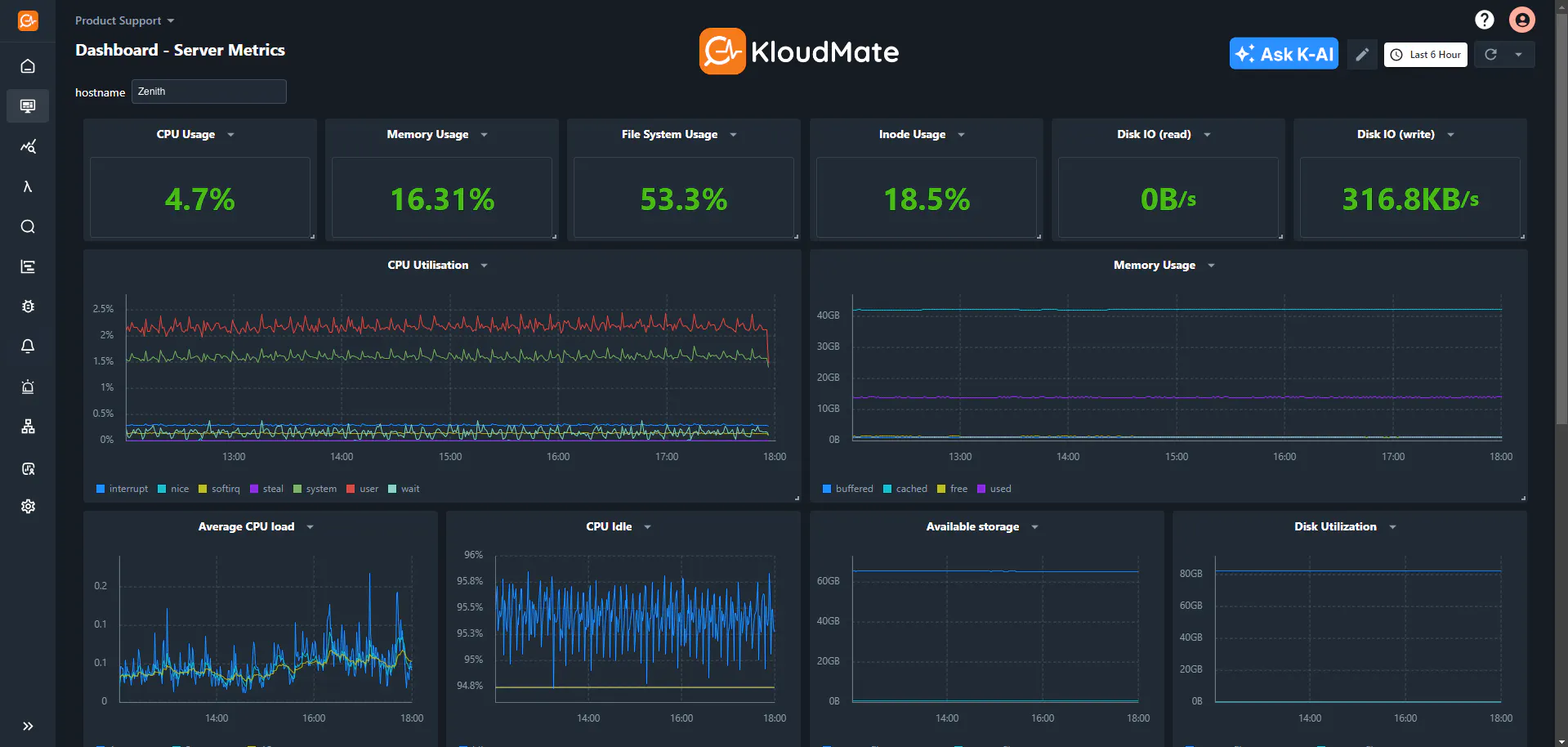Toggle softirq series in CPU legend

[x=220, y=489]
